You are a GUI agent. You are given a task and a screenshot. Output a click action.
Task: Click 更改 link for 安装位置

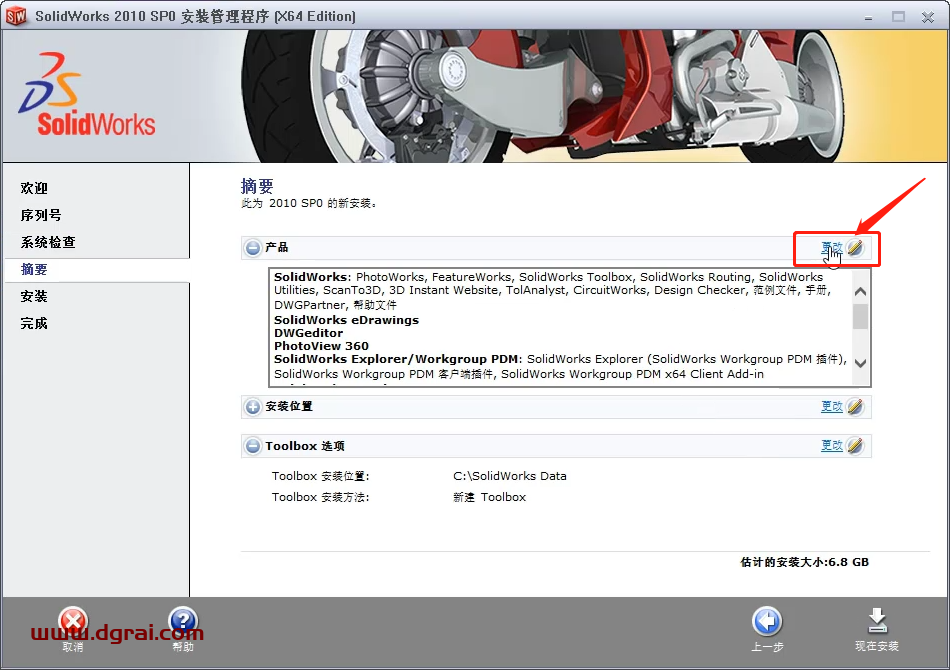832,406
